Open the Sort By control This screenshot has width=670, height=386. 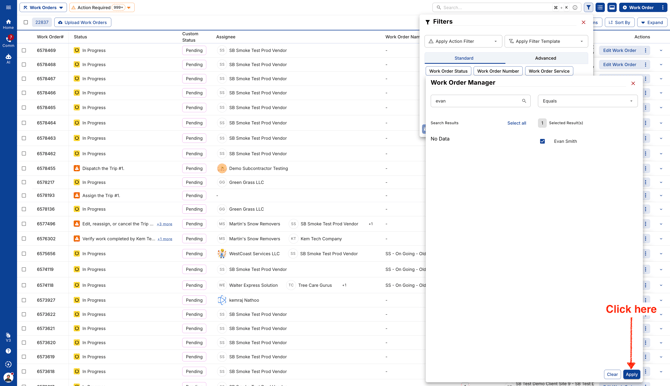click(620, 22)
